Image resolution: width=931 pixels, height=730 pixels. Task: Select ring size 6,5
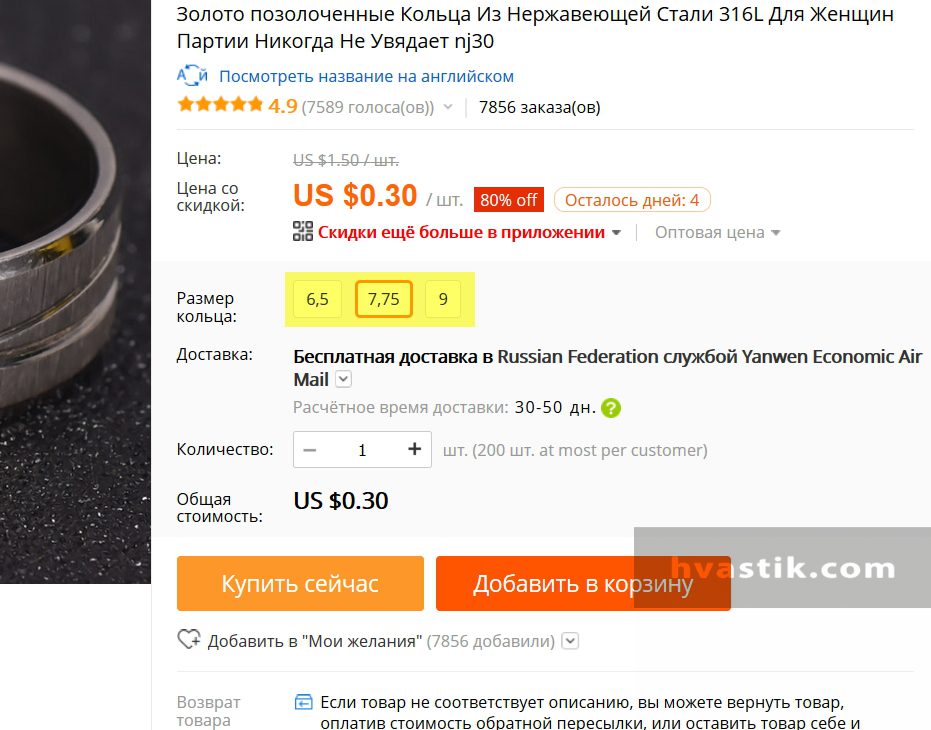pos(317,299)
